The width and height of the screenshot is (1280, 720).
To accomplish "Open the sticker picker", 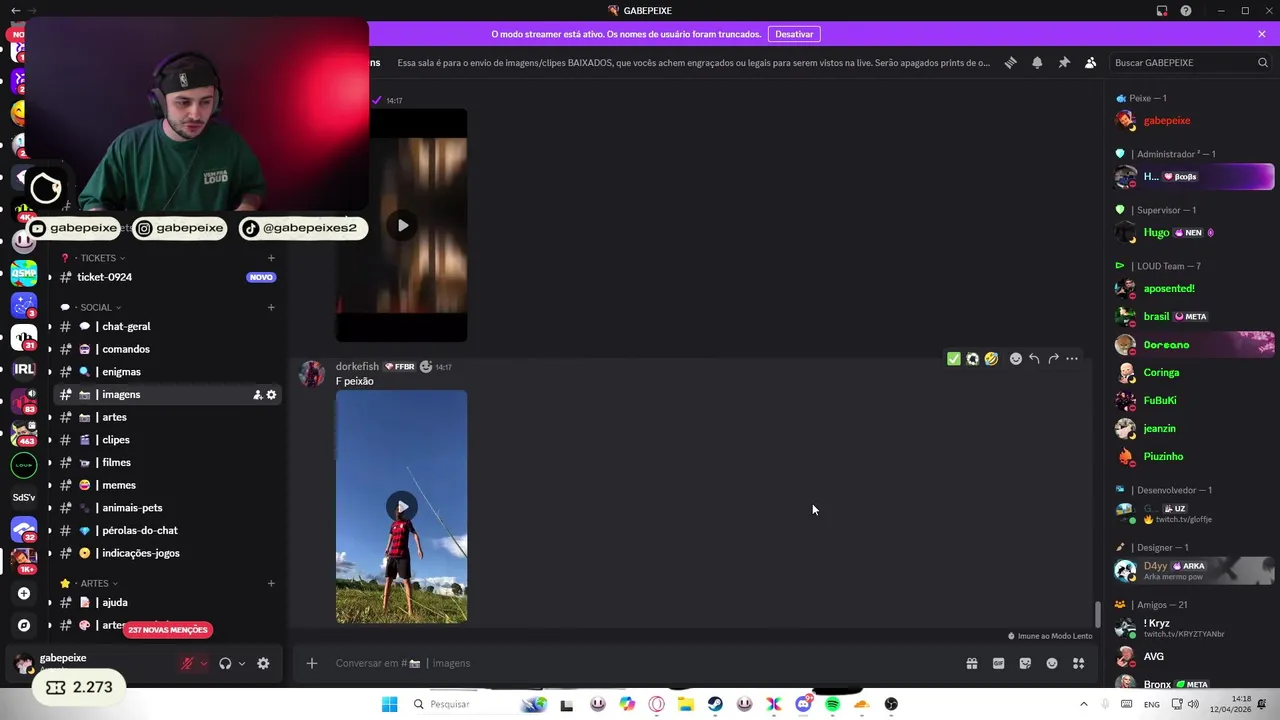I will pyautogui.click(x=1025, y=663).
